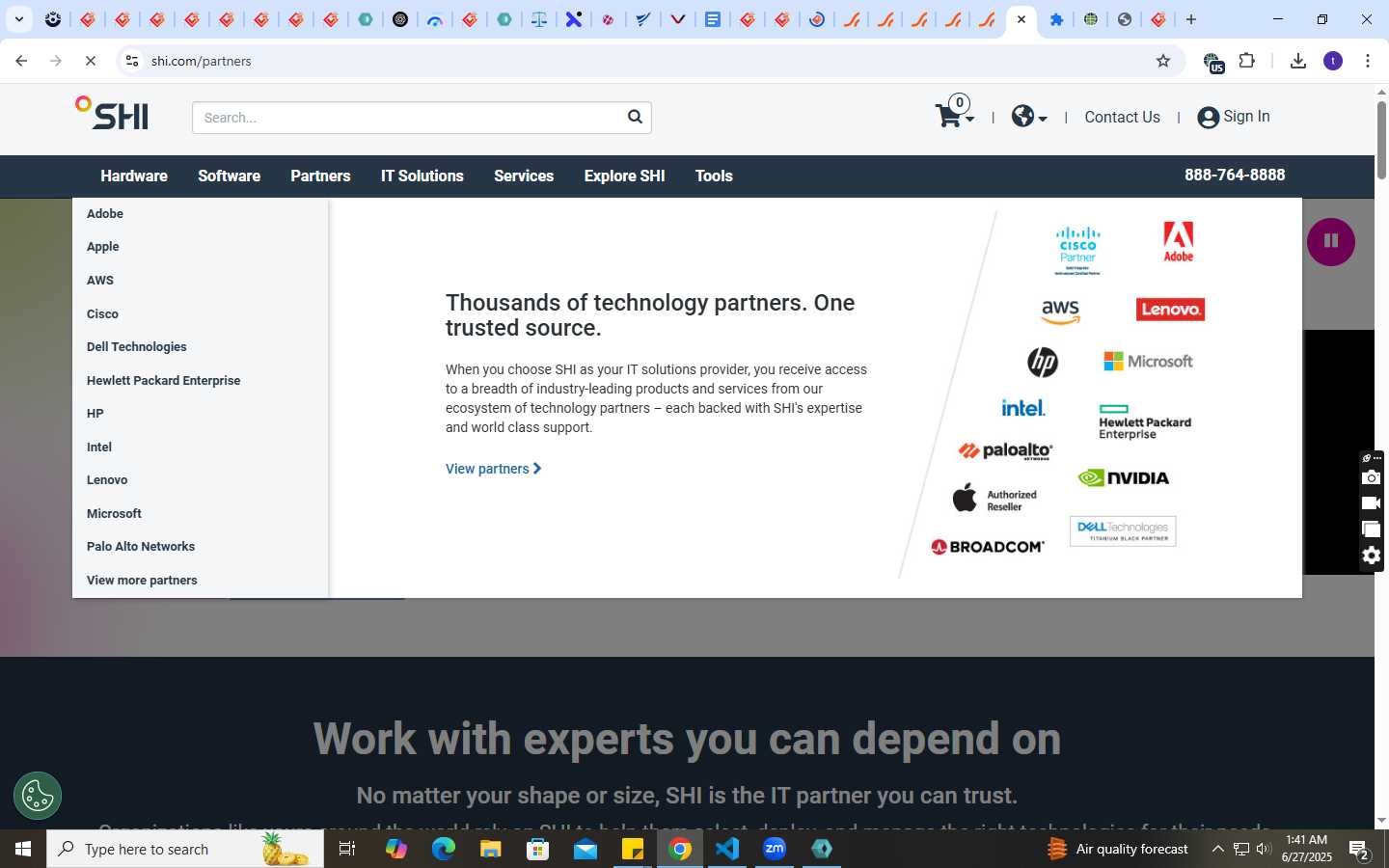Image resolution: width=1389 pixels, height=868 pixels.
Task: Click the Hewlett Packard Enterprise logo
Action: tap(1145, 422)
